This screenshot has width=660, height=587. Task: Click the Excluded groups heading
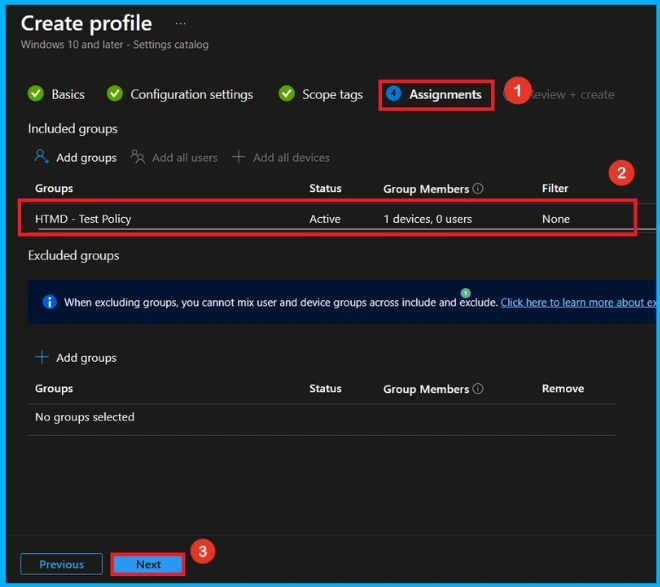74,256
